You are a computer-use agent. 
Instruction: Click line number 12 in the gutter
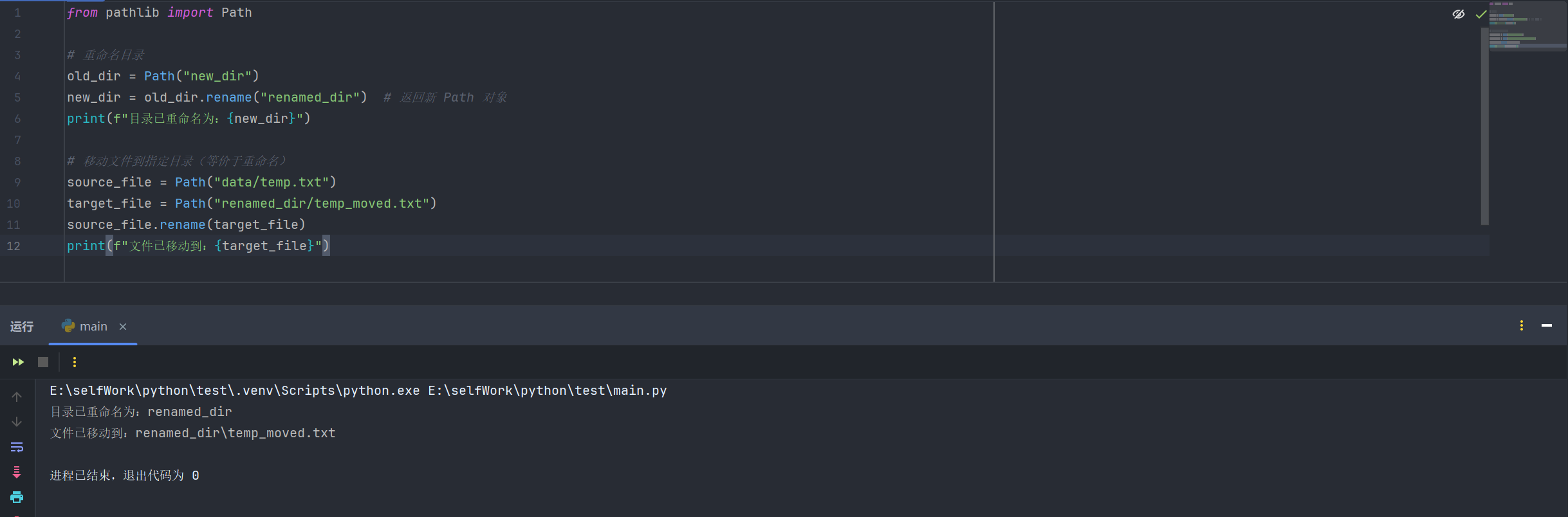pos(14,246)
